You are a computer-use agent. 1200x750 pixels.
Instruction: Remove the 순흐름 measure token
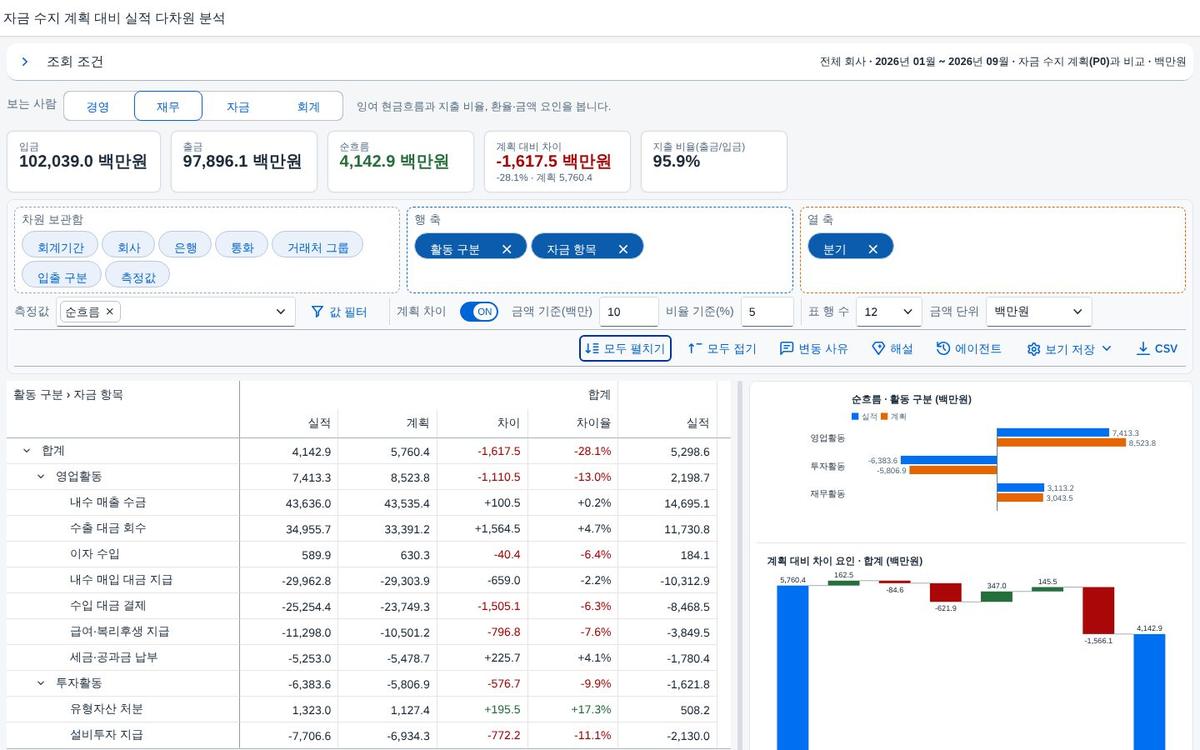tap(110, 312)
